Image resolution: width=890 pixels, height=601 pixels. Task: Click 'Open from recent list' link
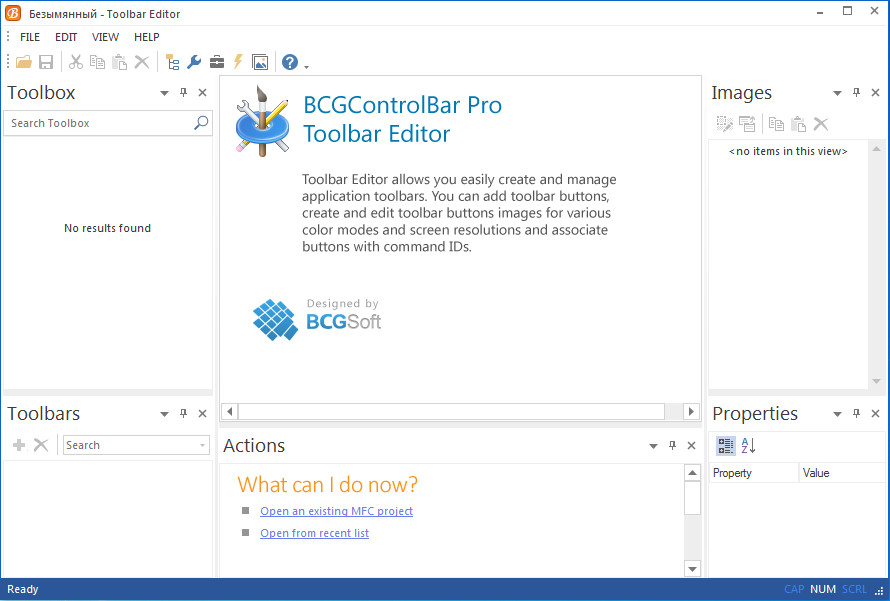tap(314, 533)
